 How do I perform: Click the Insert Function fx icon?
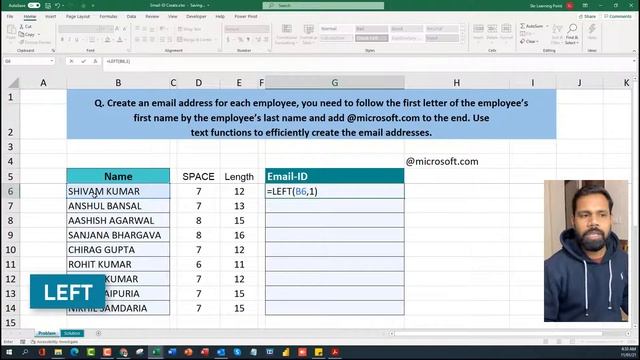95,61
